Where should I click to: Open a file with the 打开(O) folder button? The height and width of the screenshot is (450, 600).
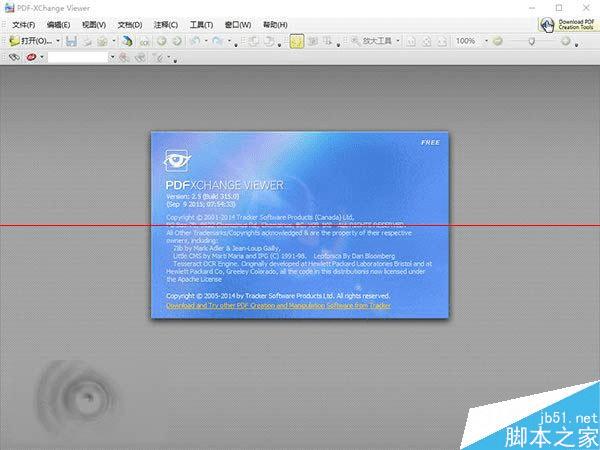coord(30,41)
